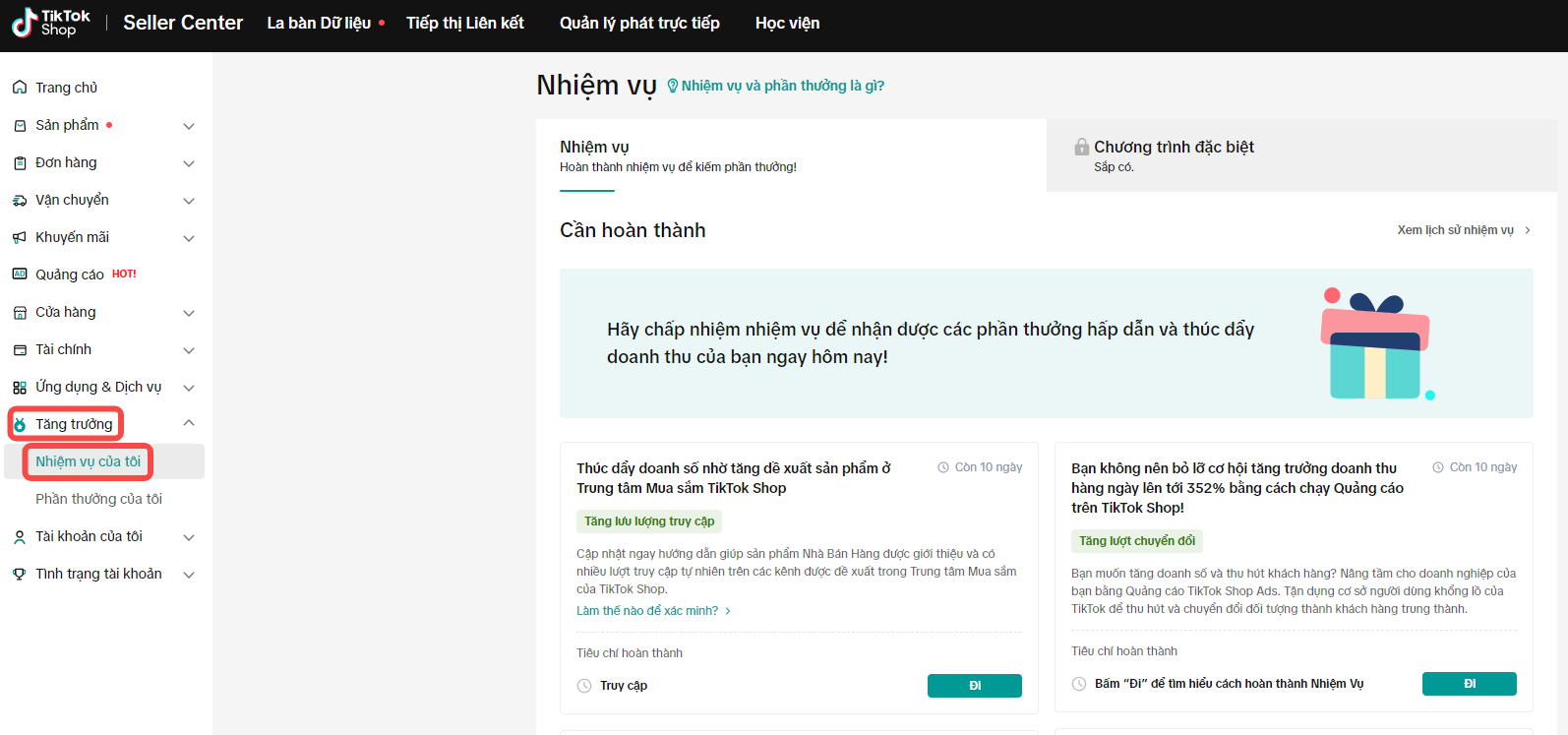Viewport: 1568px width, 735px height.
Task: Click the Tăng lượt chuyển đổi tag
Action: [x=1137, y=541]
